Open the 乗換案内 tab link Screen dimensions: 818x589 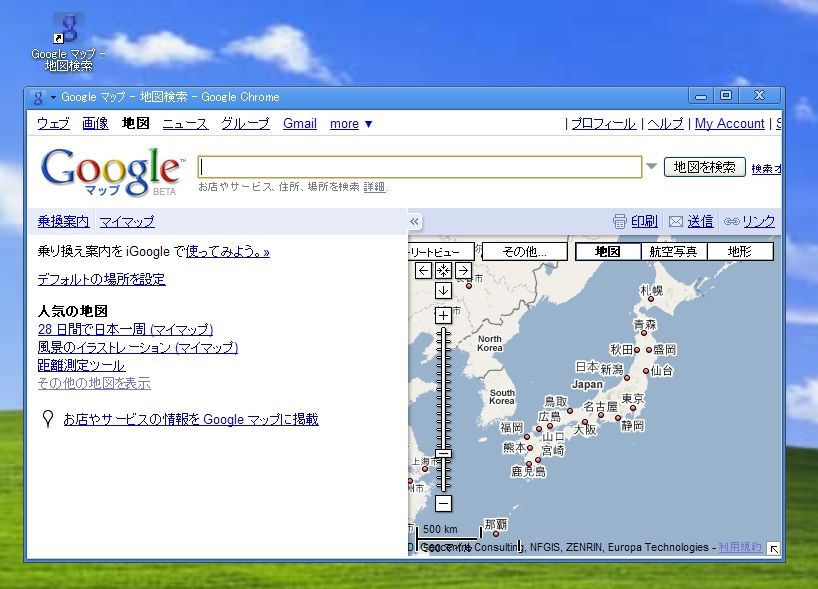pos(63,222)
